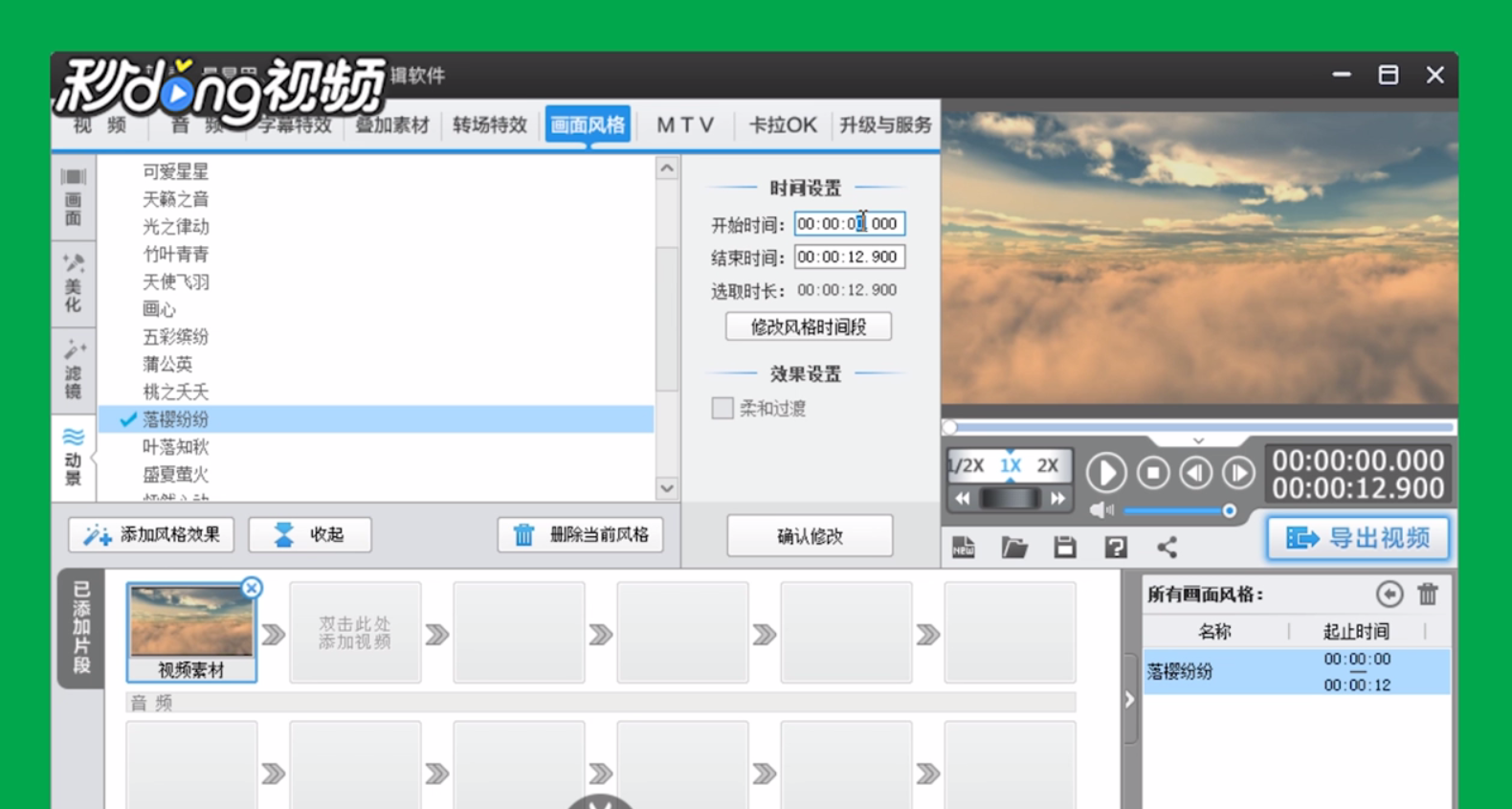The height and width of the screenshot is (809, 1512).
Task: Select 五彩缤纷 in style list
Action: 175,337
